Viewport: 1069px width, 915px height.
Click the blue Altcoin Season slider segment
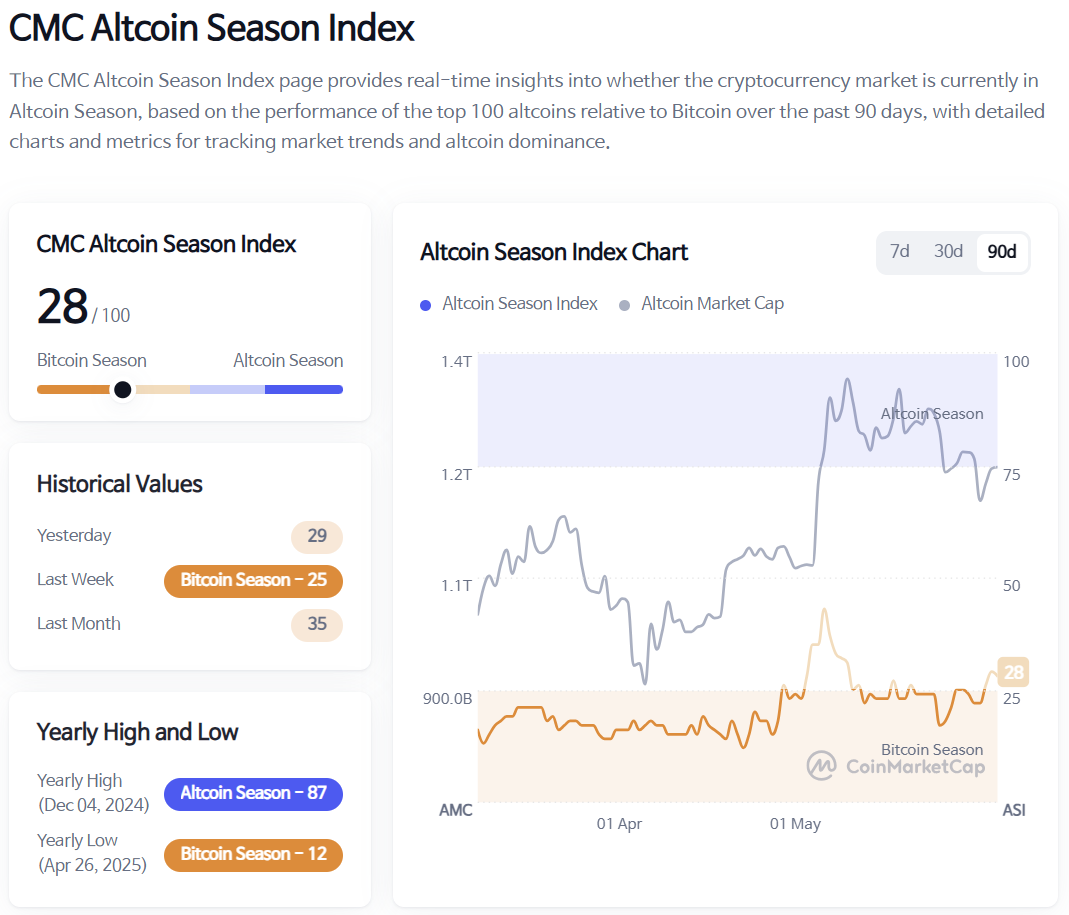click(304, 390)
